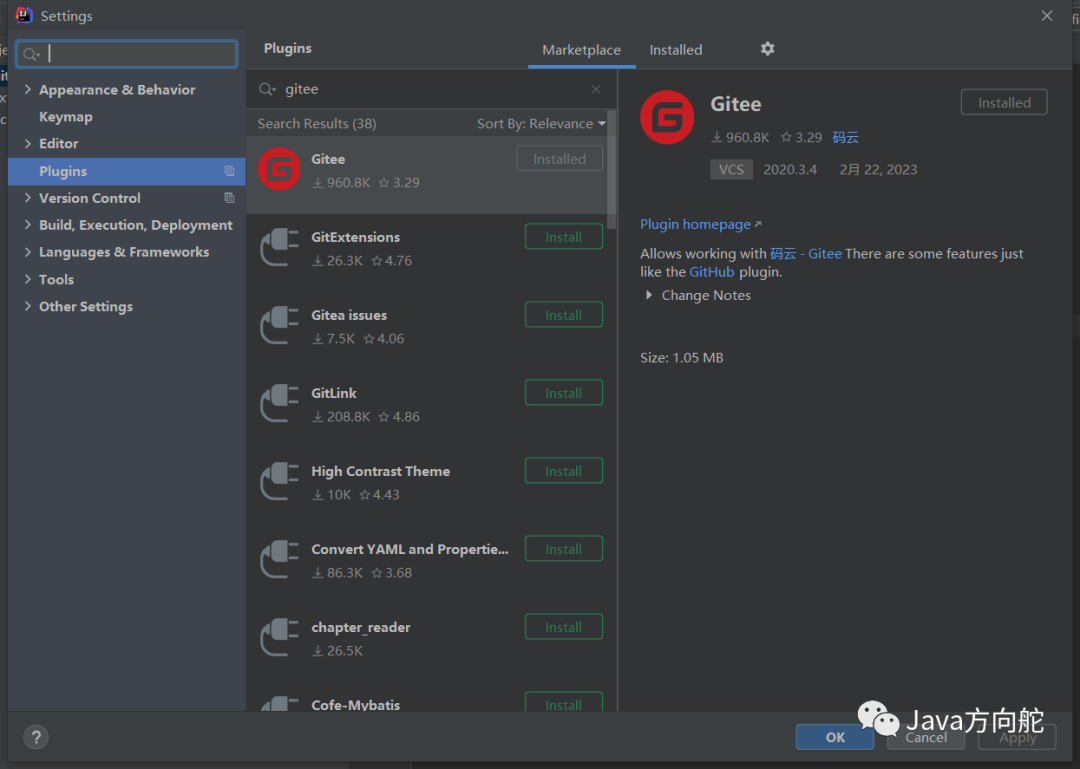Switch to the Marketplace tab

pos(581,50)
